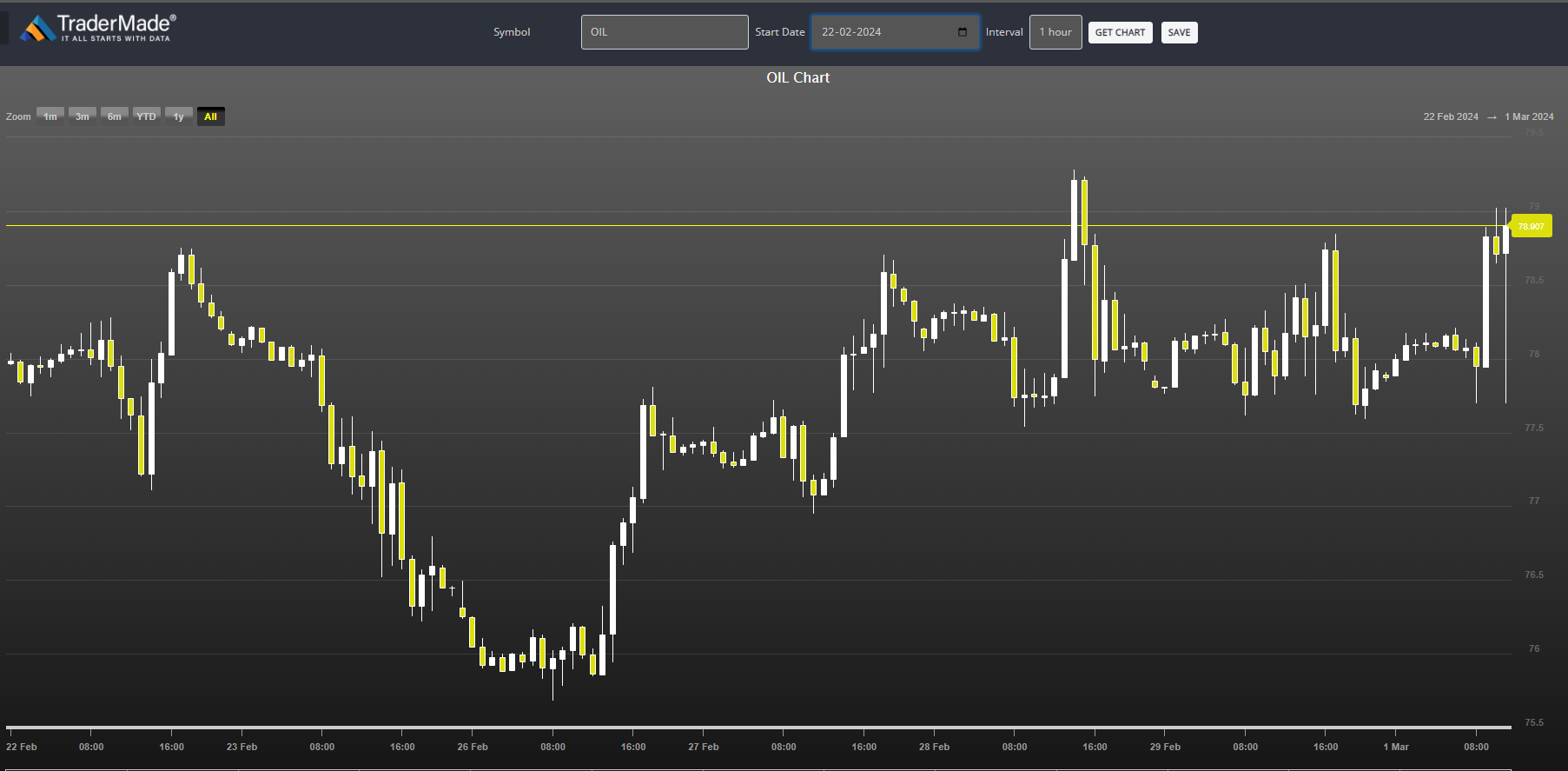Image resolution: width=1568 pixels, height=771 pixels.
Task: Click the yellow 78.907 current price label
Action: click(1531, 226)
